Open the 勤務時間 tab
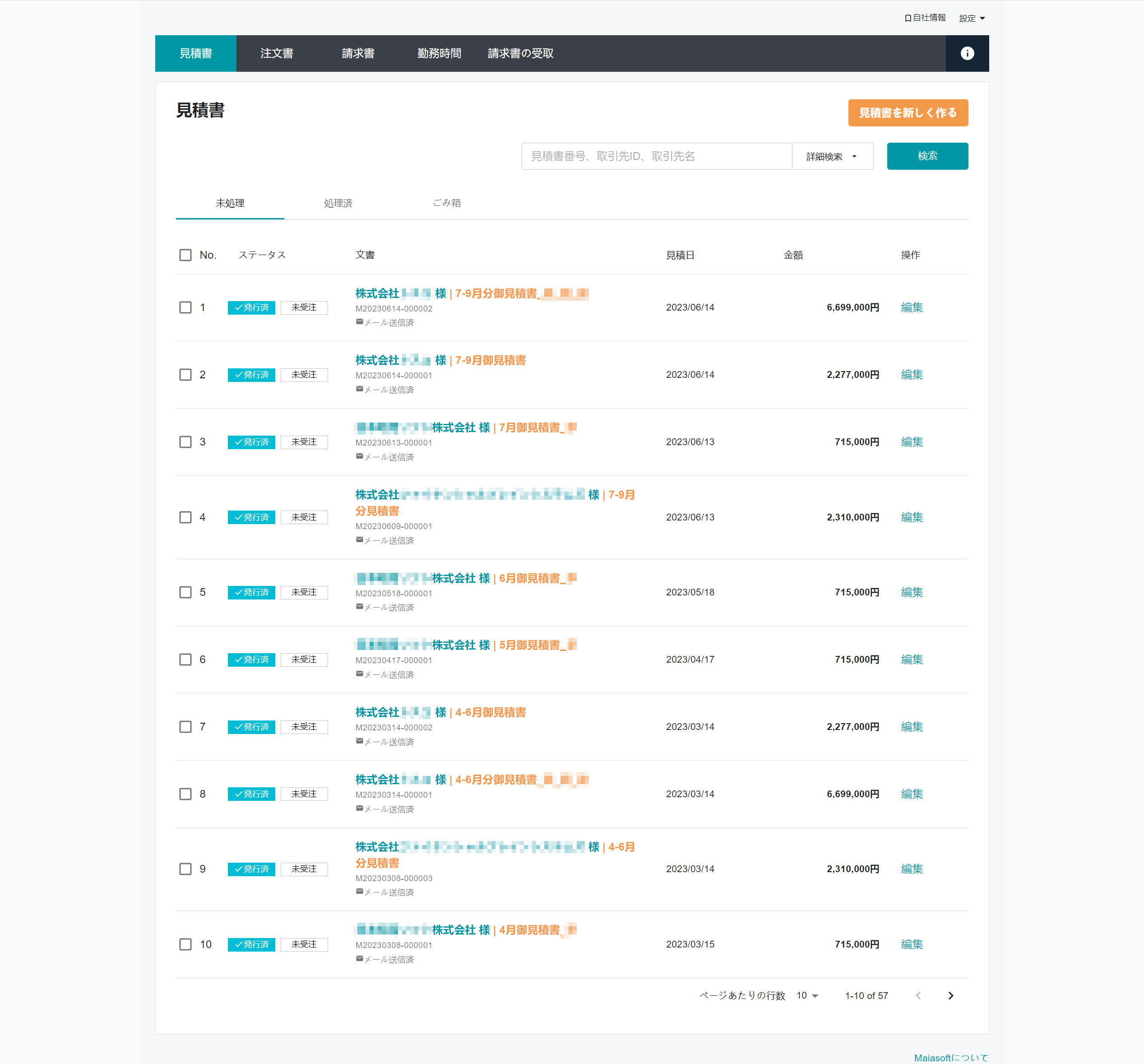1144x1064 pixels. tap(439, 54)
